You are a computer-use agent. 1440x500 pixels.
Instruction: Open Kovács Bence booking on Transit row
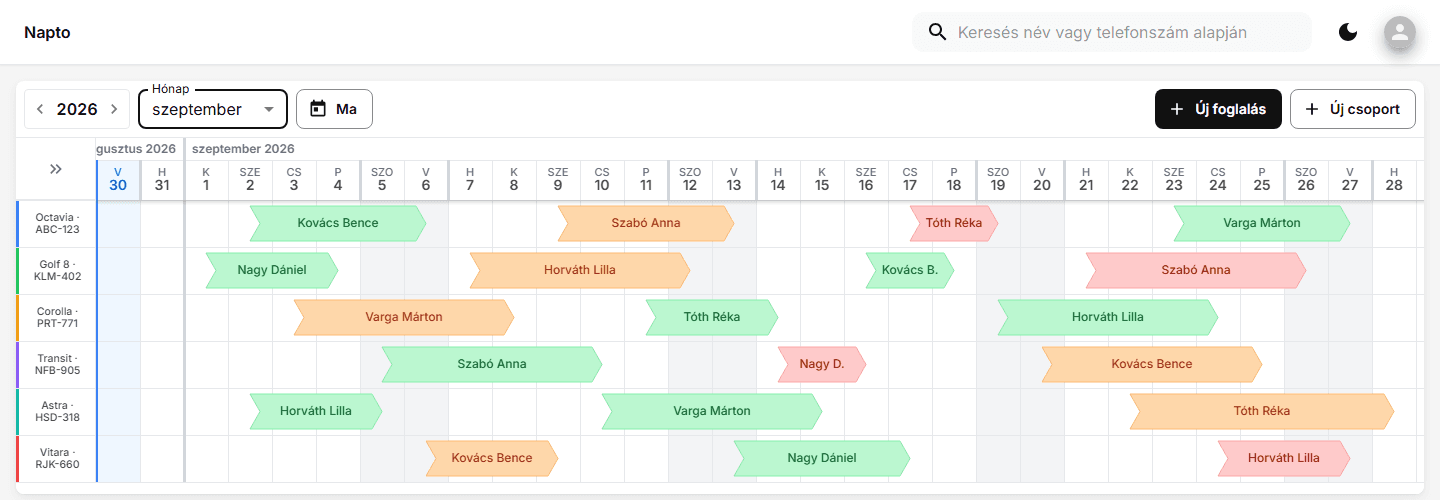click(1152, 364)
